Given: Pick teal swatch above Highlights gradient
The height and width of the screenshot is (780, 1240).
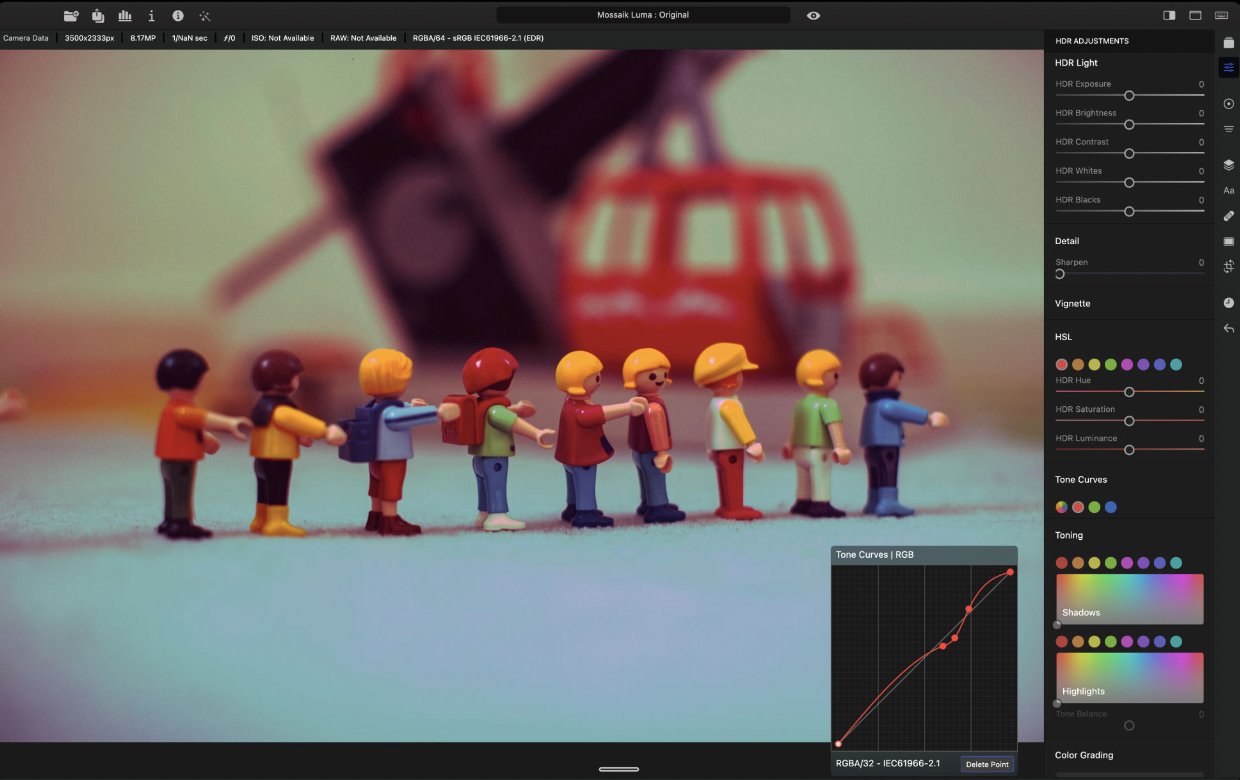Looking at the screenshot, I should (x=1176, y=642).
